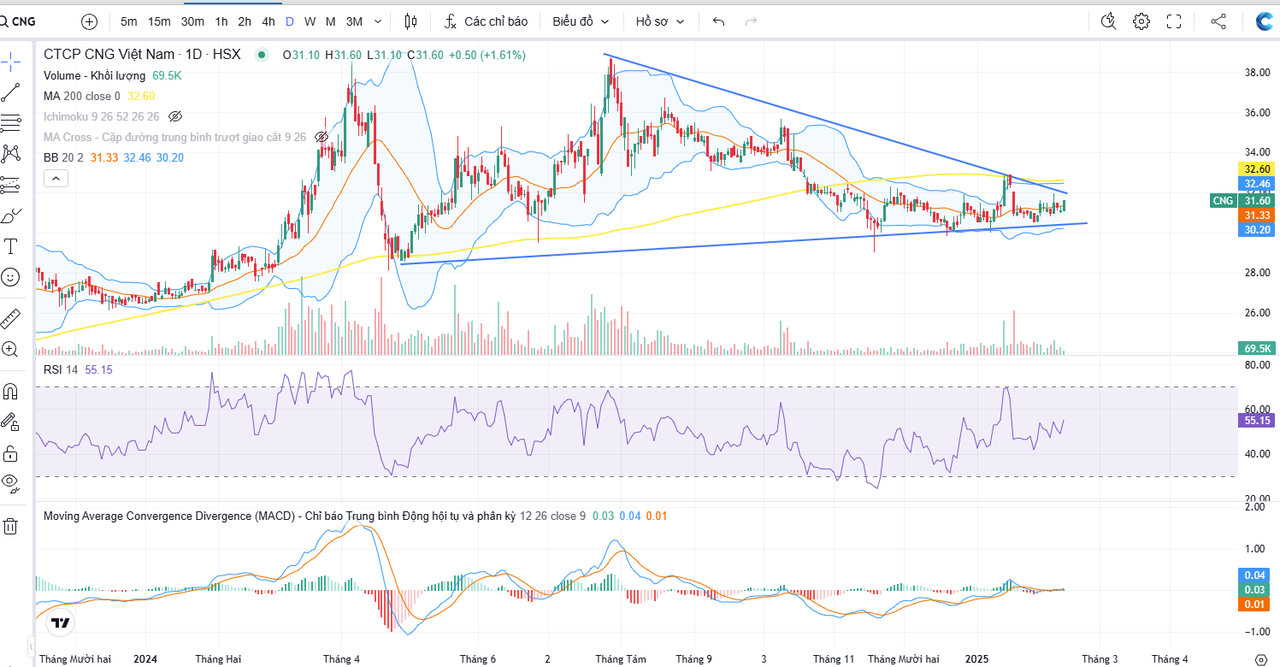Open the Biểu đồ dropdown
The image size is (1280, 667).
point(581,21)
